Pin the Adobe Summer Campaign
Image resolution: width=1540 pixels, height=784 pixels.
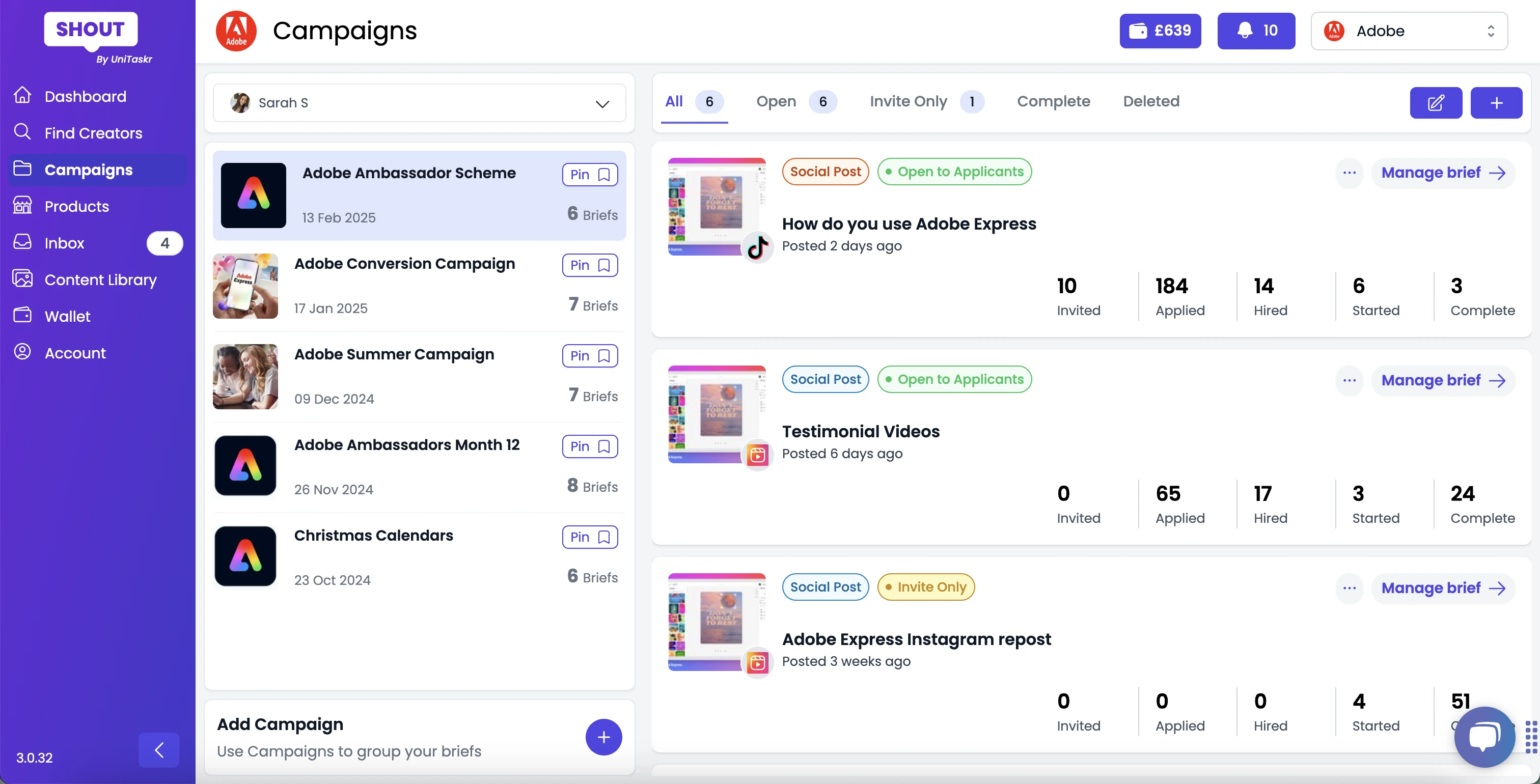point(589,355)
